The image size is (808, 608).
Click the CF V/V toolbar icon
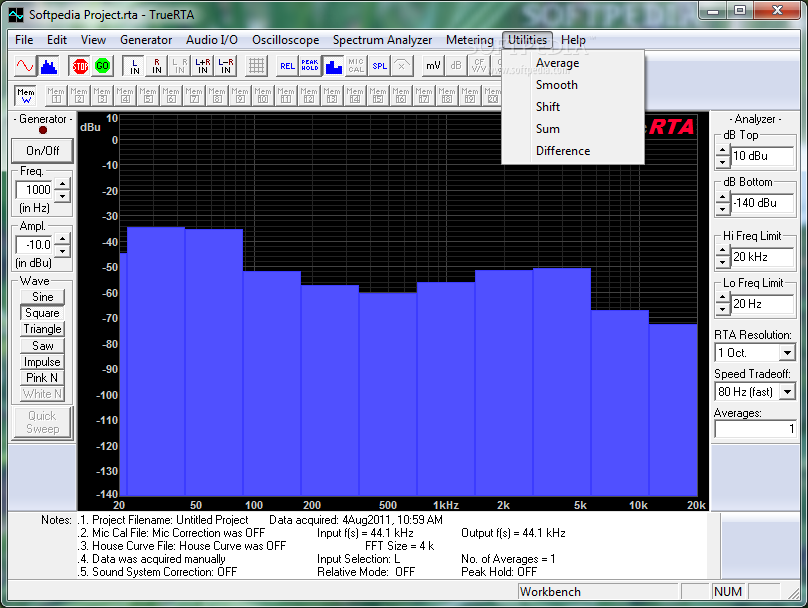click(479, 66)
